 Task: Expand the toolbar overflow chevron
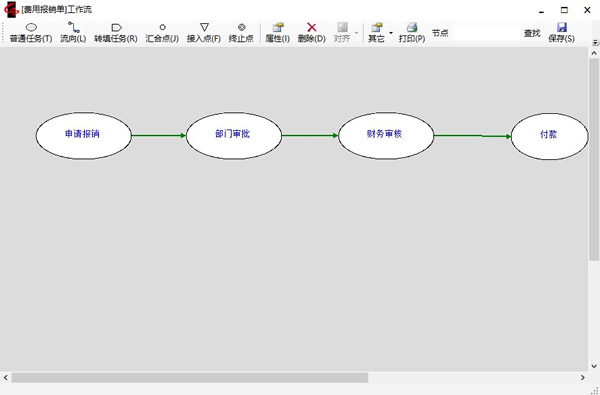point(595,42)
